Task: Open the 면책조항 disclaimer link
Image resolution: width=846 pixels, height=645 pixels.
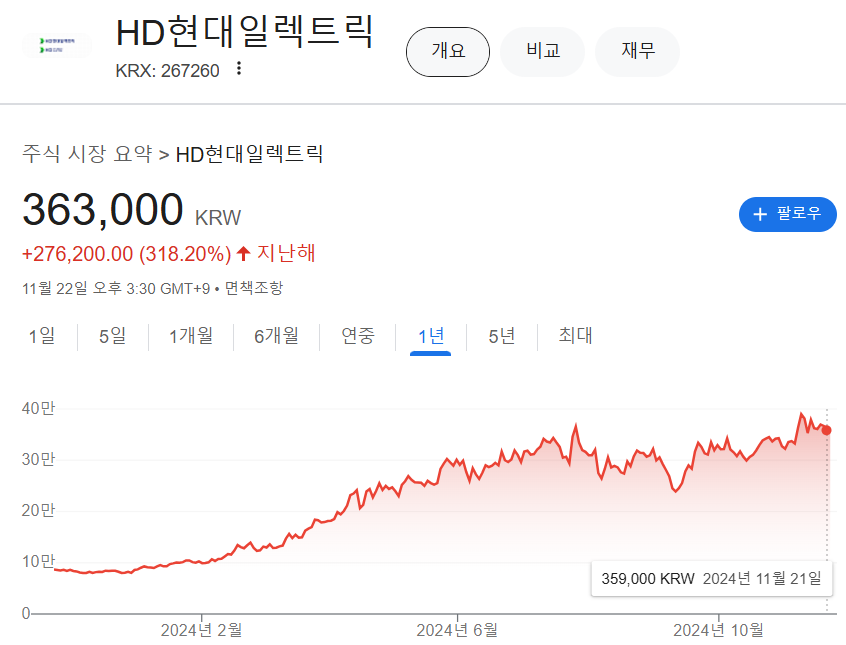Action: (254, 288)
